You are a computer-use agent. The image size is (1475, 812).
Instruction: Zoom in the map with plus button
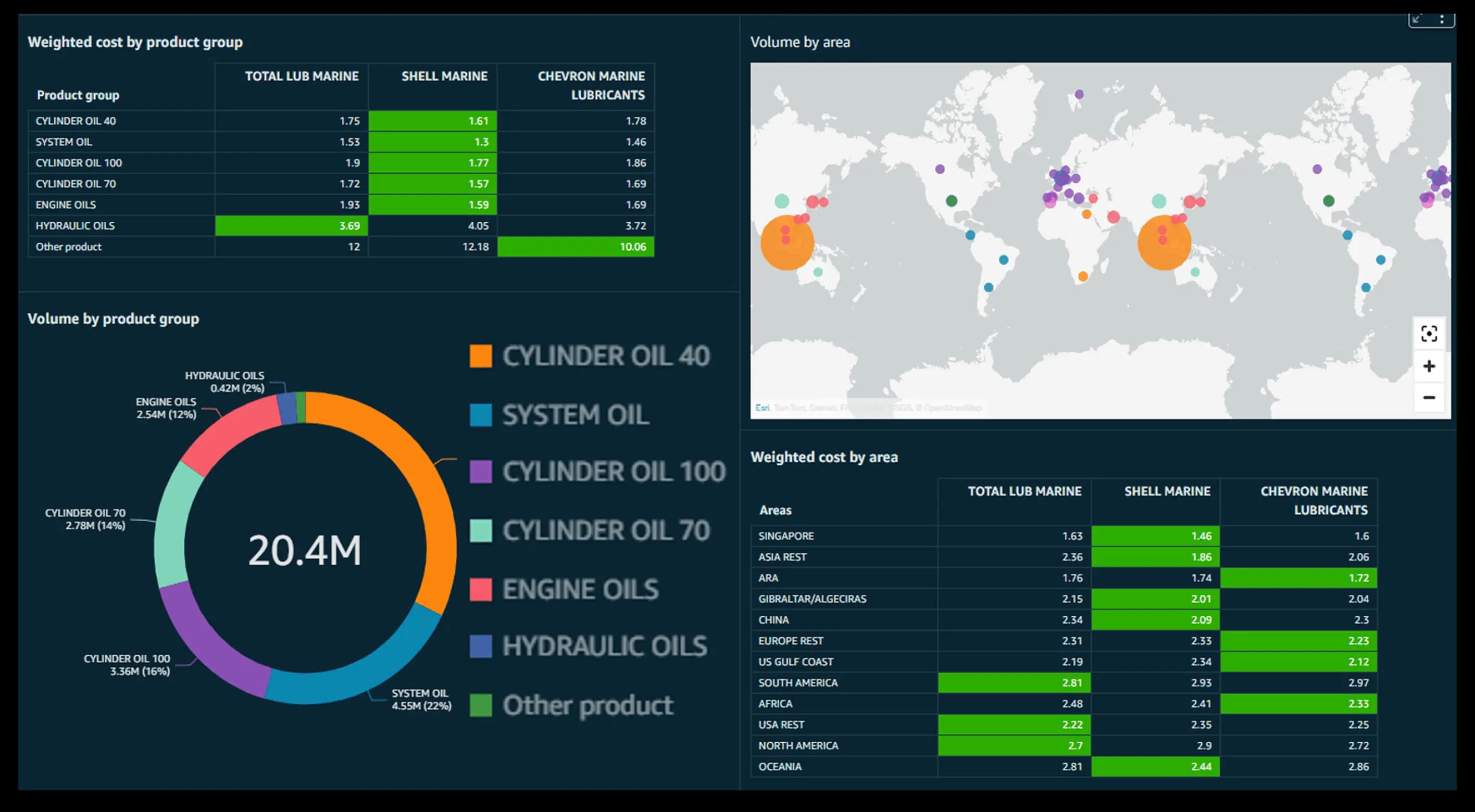(1429, 366)
